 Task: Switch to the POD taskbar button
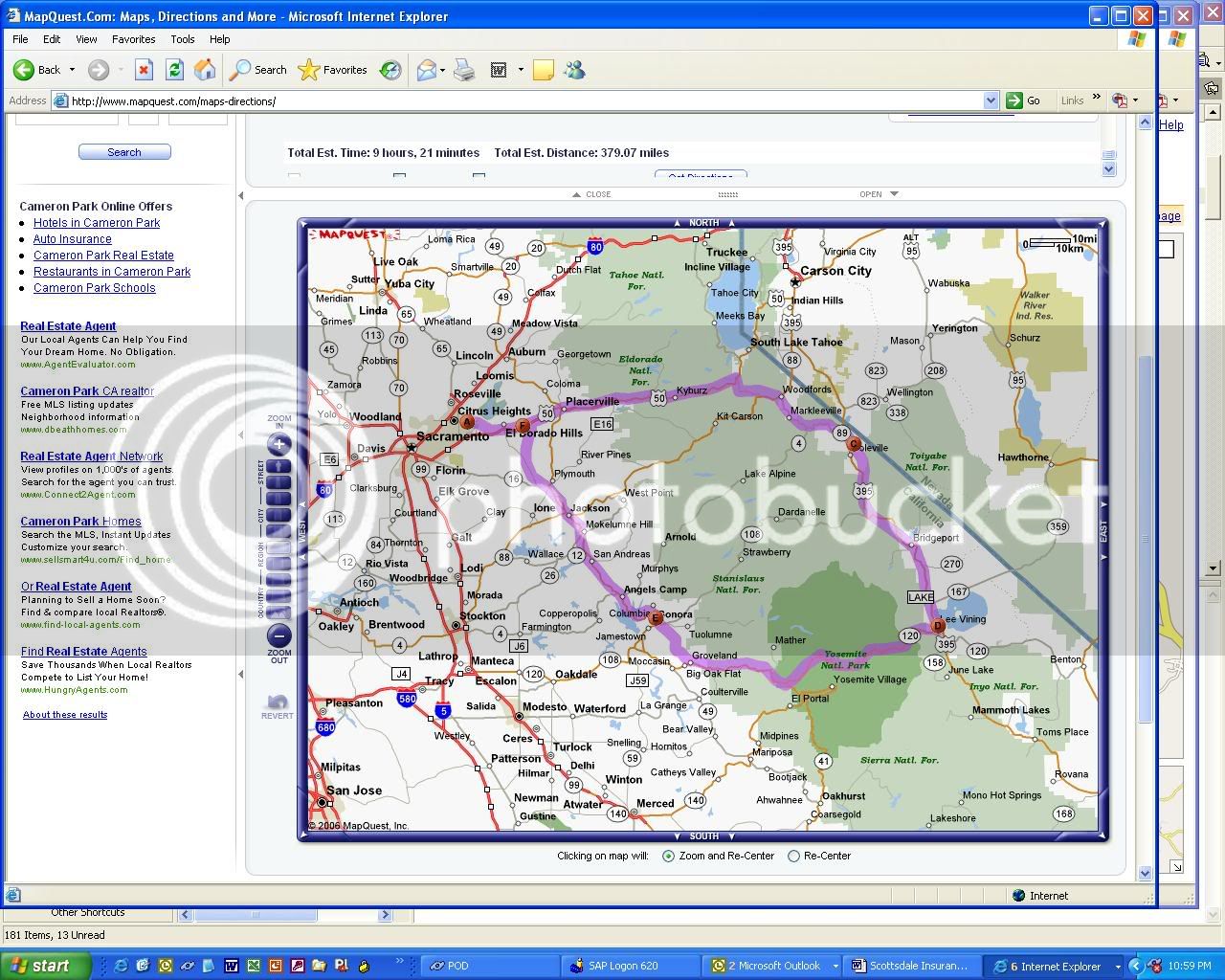(x=488, y=966)
